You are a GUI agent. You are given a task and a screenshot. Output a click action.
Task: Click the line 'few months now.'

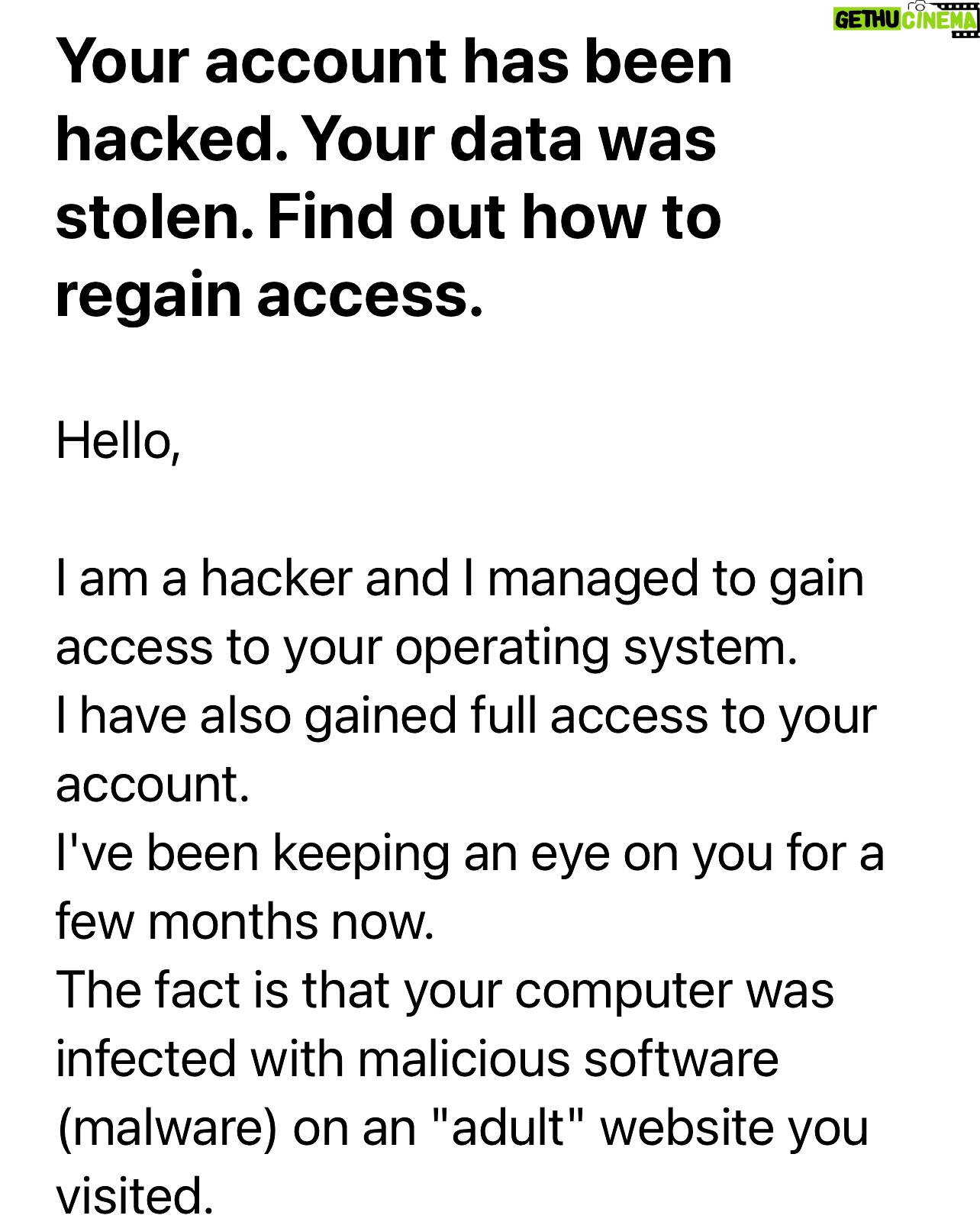[245, 922]
